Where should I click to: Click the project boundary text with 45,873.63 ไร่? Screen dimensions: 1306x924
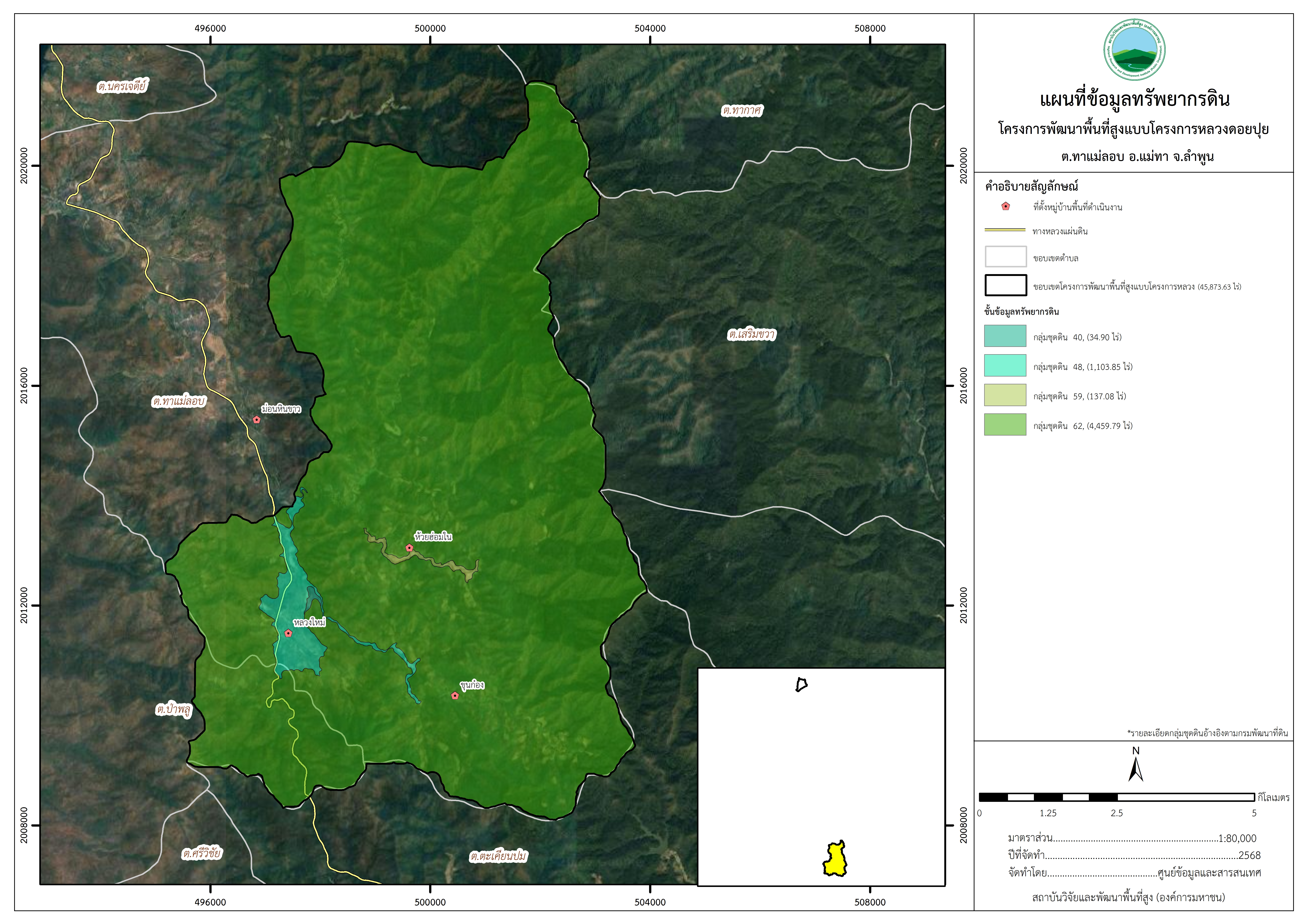pos(1137,287)
